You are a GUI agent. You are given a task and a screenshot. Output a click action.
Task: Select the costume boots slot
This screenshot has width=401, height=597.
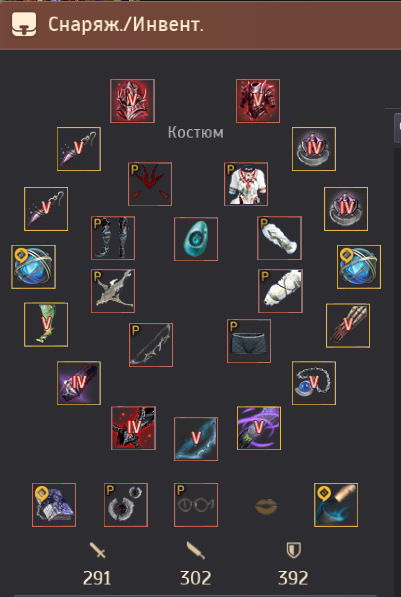[113, 238]
